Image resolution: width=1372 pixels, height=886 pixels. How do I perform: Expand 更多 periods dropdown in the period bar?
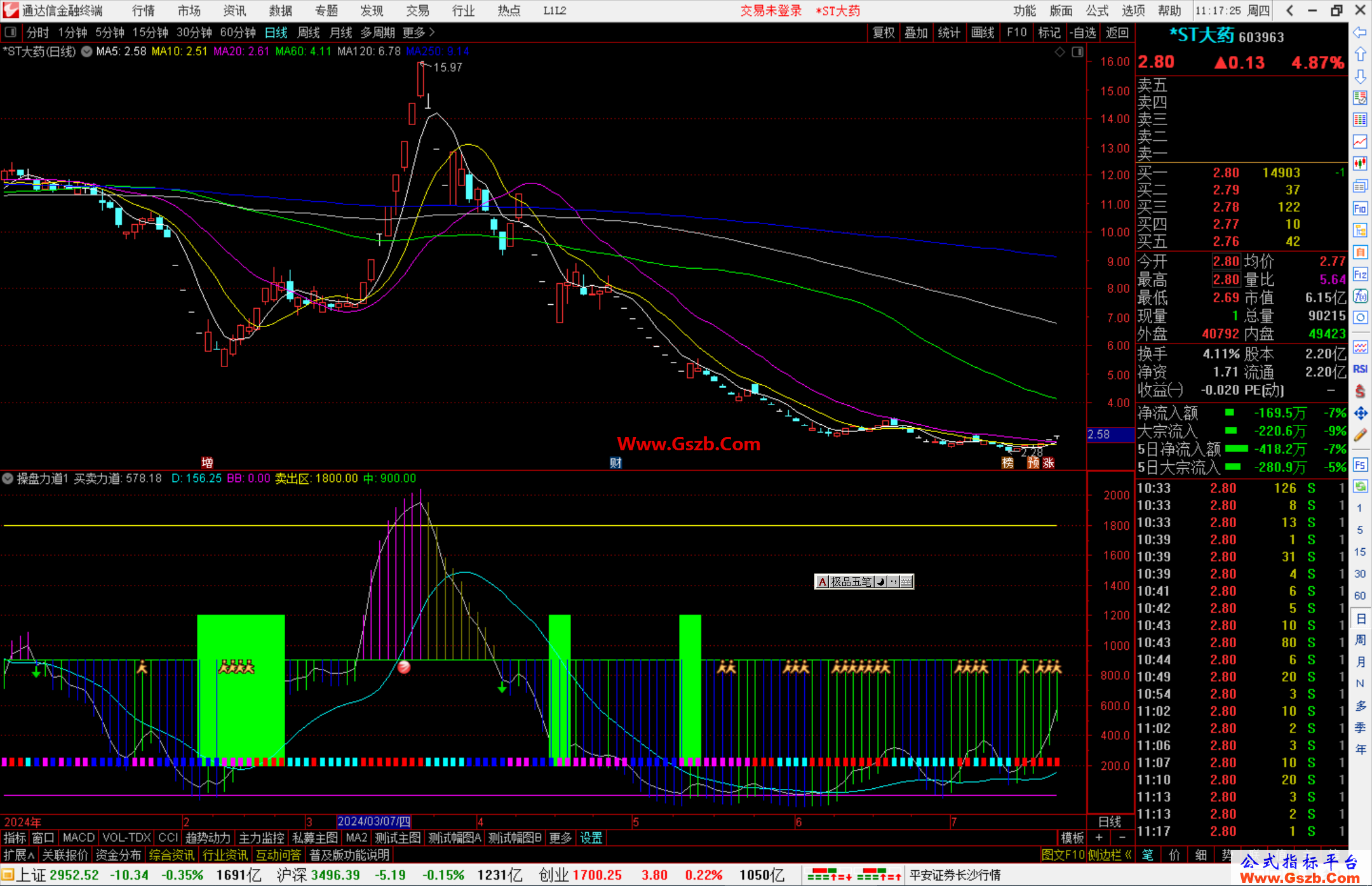[419, 32]
